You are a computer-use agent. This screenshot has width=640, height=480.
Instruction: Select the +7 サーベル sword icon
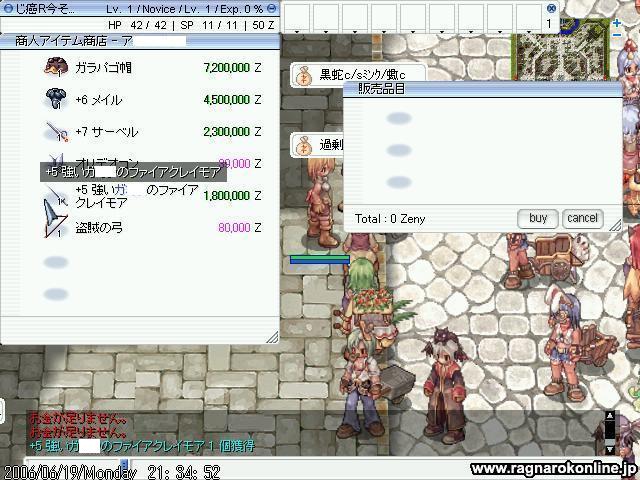57,132
